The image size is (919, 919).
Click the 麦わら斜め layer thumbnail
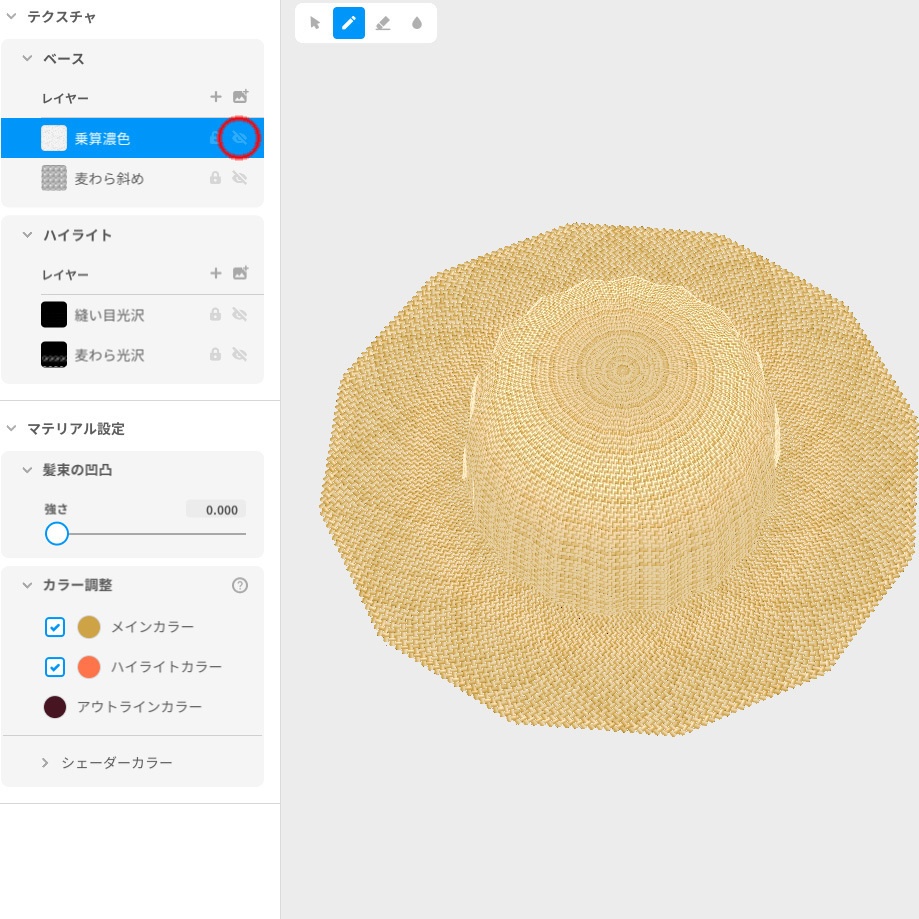pos(54,178)
